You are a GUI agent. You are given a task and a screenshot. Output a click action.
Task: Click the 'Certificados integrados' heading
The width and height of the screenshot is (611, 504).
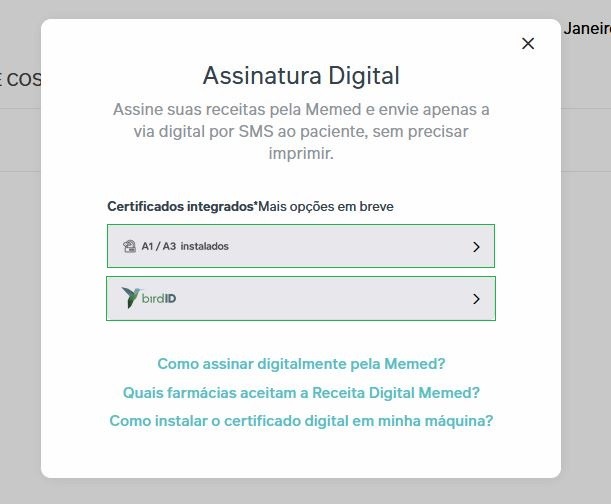[181, 207]
